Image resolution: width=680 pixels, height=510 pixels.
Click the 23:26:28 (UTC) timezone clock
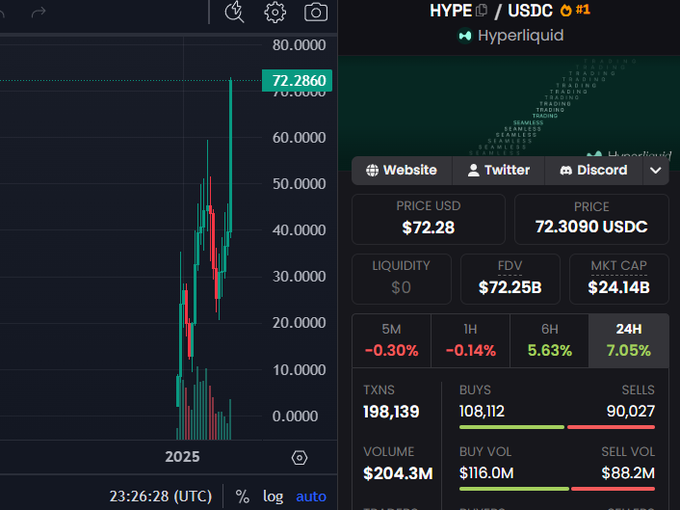[x=160, y=496]
